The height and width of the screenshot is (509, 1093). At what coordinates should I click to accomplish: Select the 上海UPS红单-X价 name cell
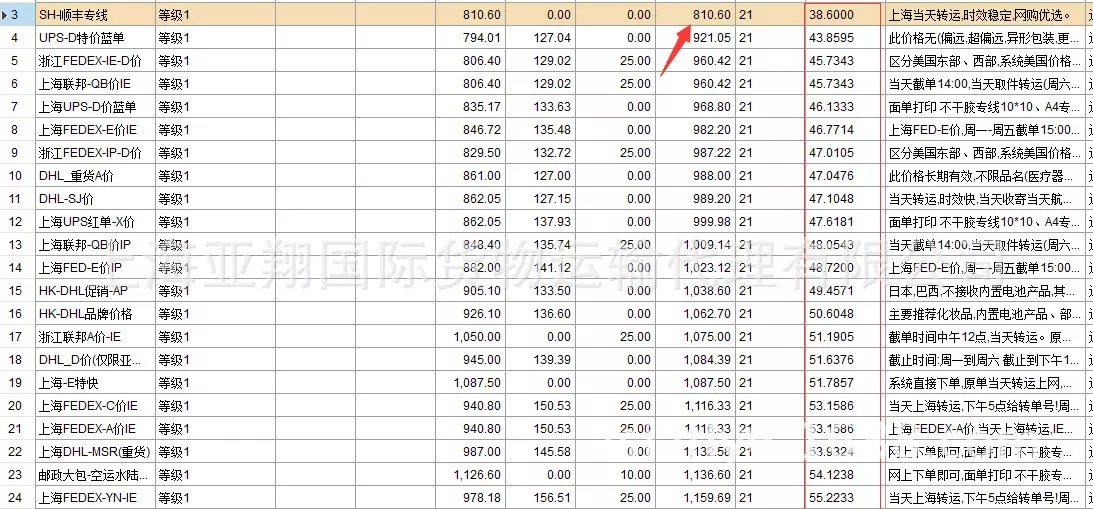click(x=95, y=222)
